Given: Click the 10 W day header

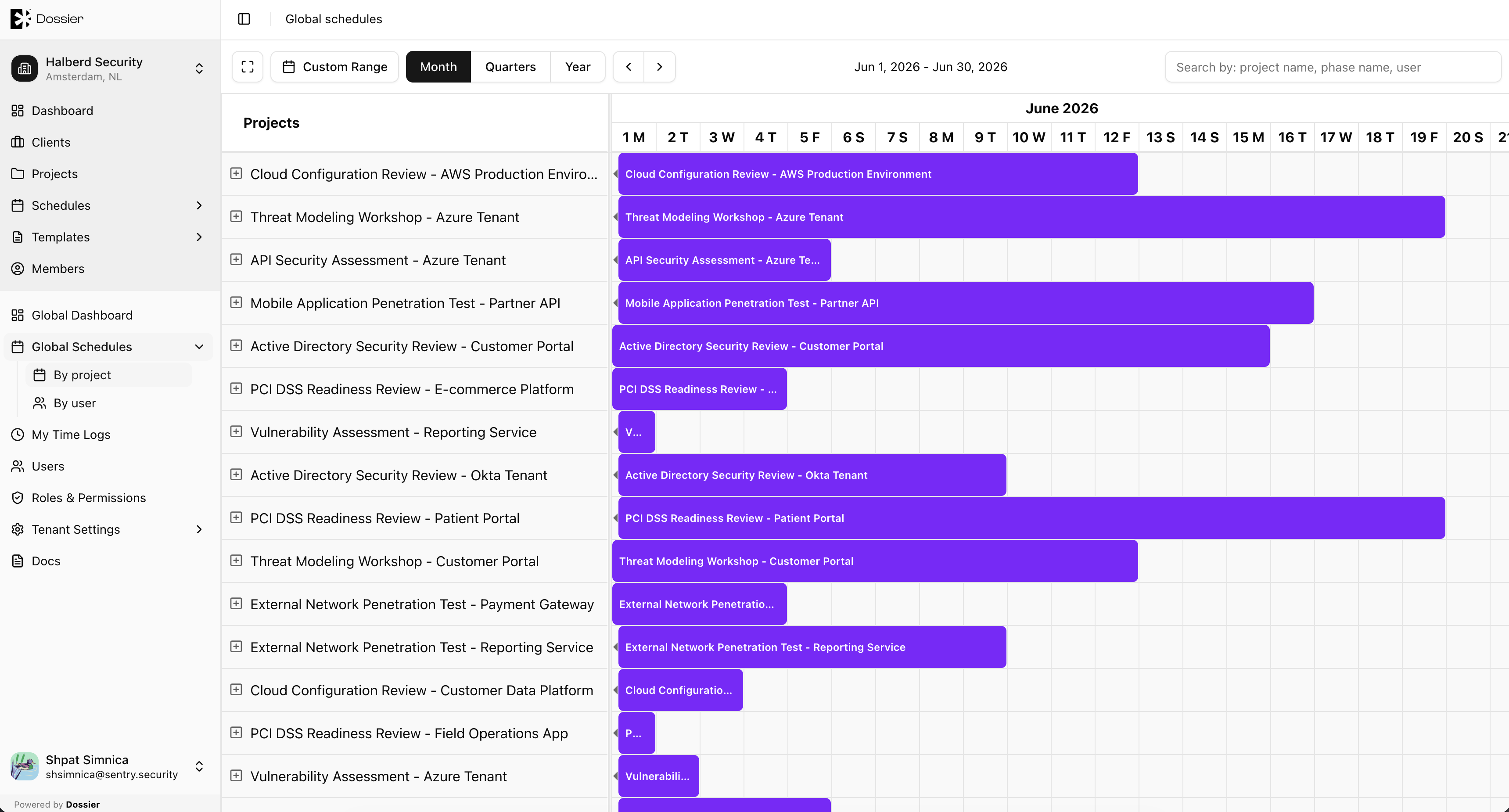Looking at the screenshot, I should pyautogui.click(x=1029, y=138).
